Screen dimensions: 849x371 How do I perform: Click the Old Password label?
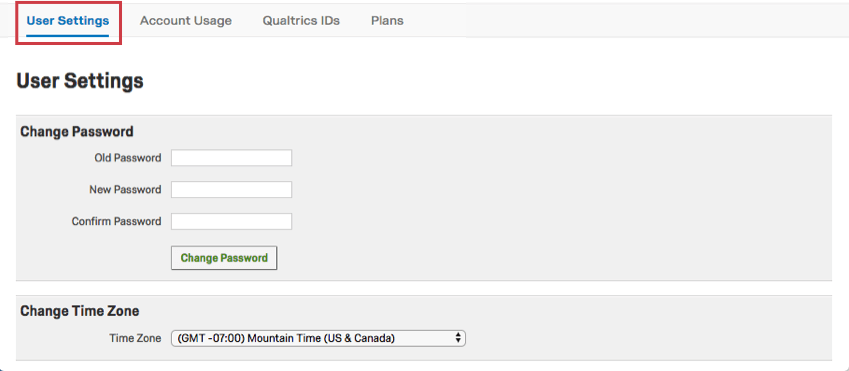tap(128, 158)
